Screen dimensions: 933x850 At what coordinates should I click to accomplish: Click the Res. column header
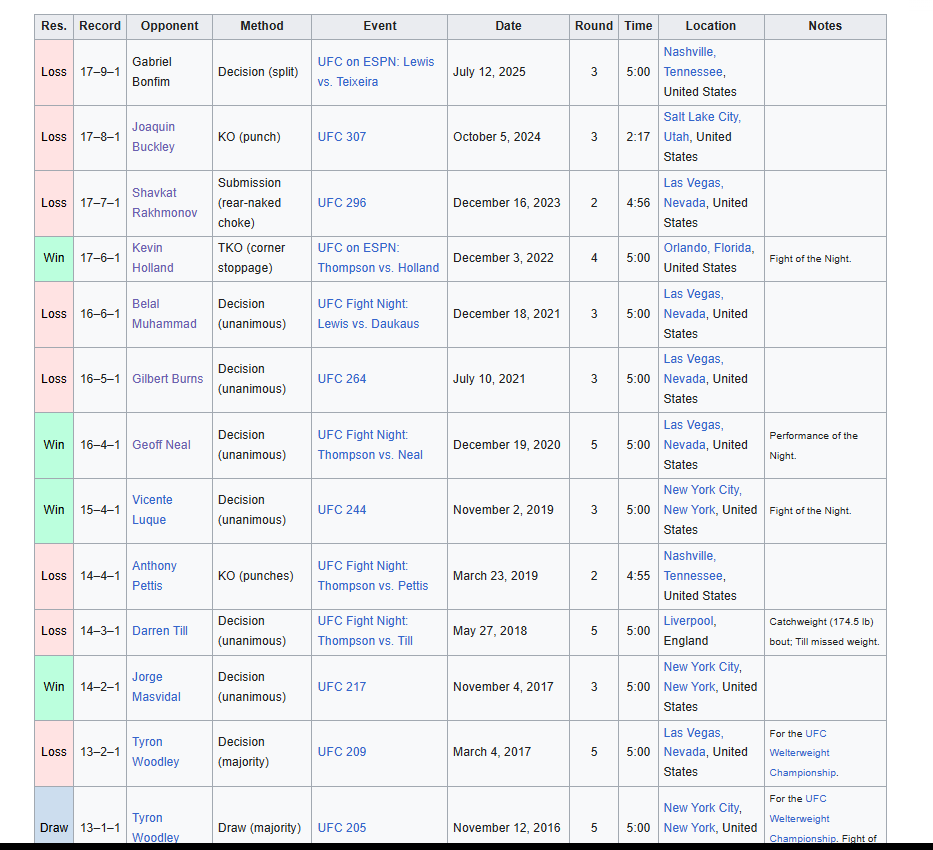click(x=54, y=26)
